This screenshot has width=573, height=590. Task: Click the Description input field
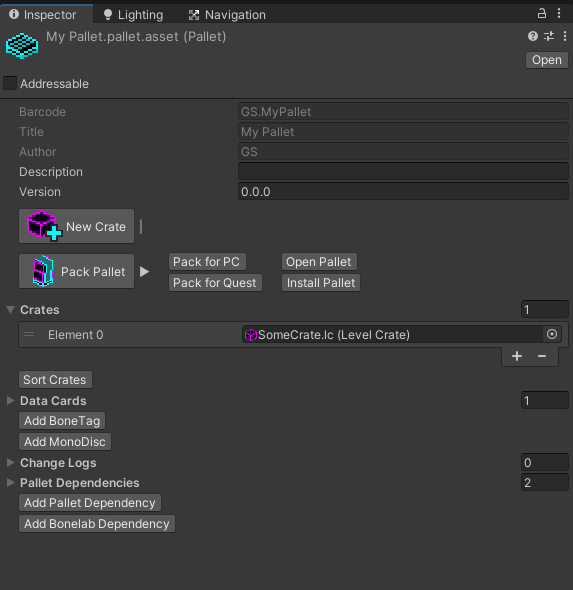(403, 172)
